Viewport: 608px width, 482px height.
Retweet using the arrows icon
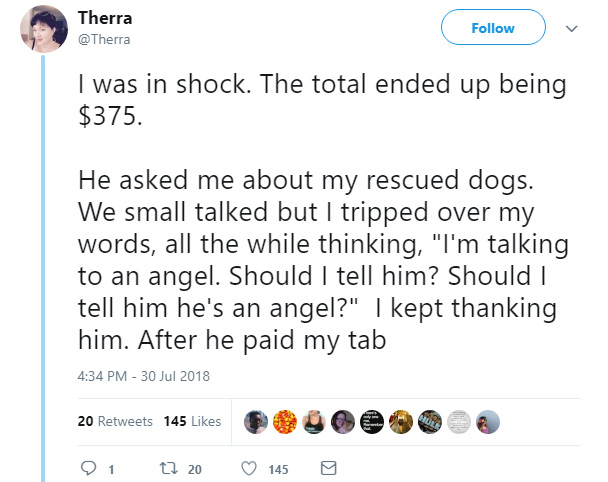click(169, 468)
